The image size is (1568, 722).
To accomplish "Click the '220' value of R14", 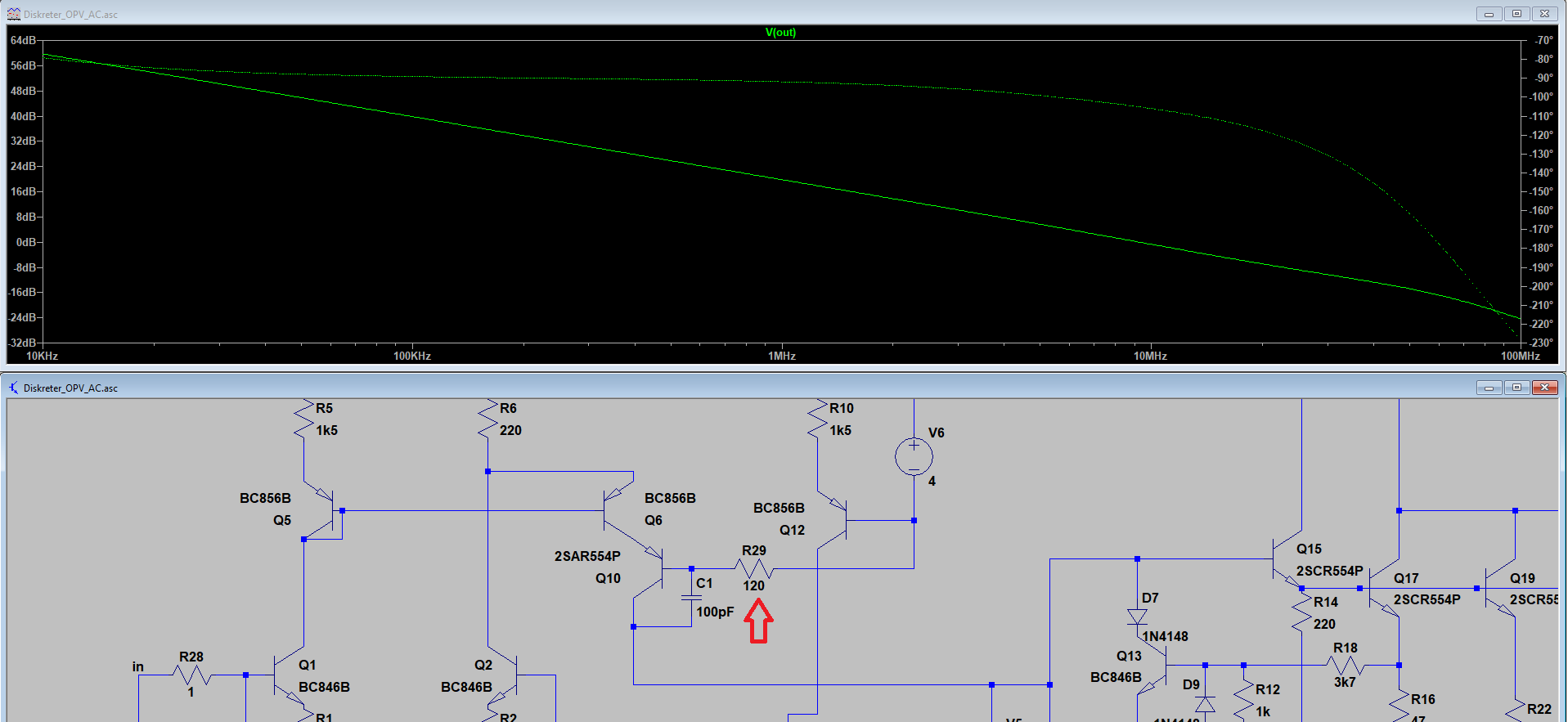I will (1324, 624).
